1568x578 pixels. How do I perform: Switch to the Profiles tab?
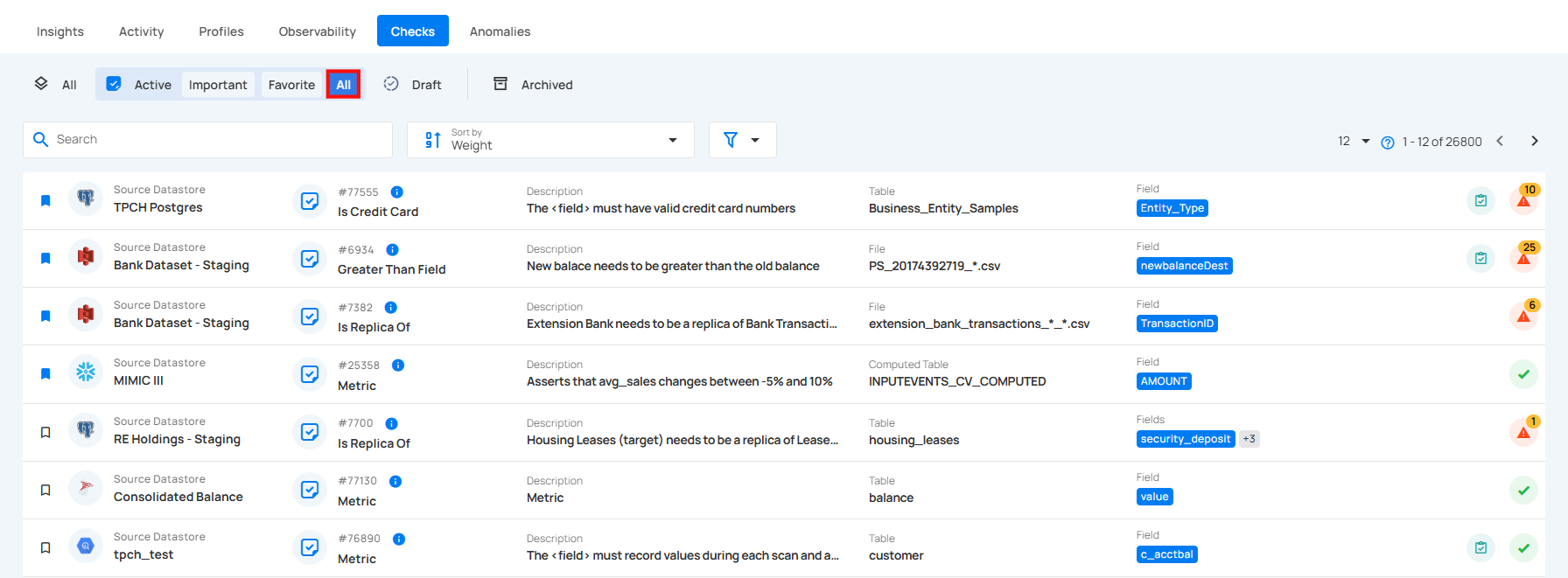(221, 31)
